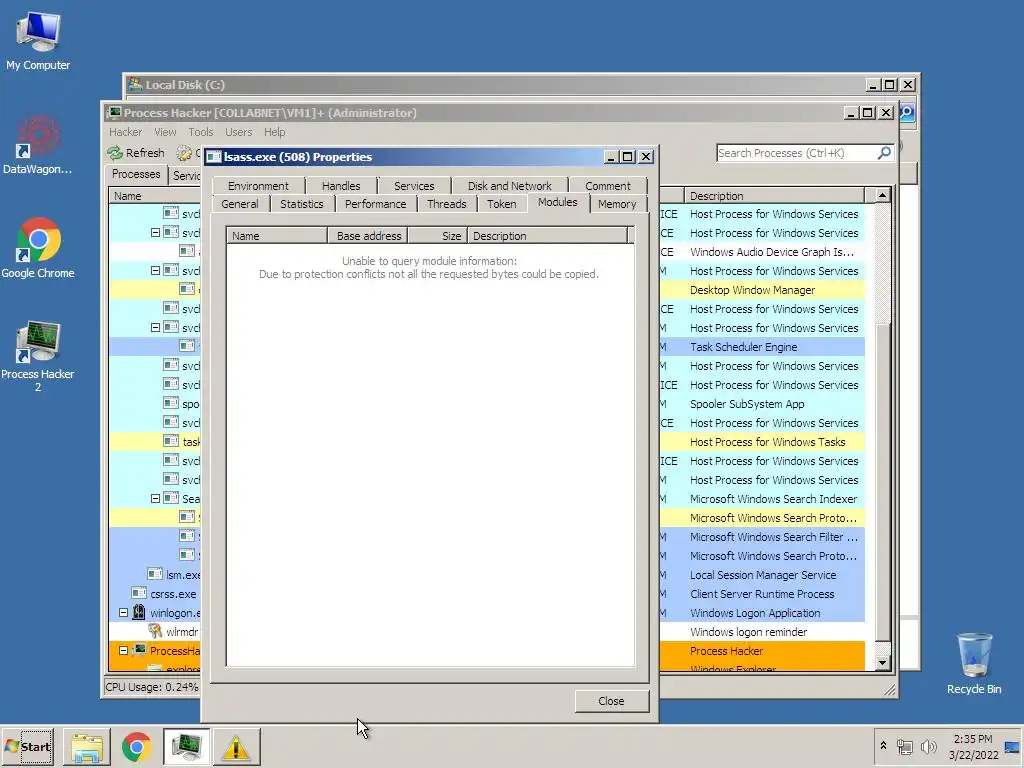Open the Services tab in lsass properties
Viewport: 1024px width, 768px height.
pos(414,186)
